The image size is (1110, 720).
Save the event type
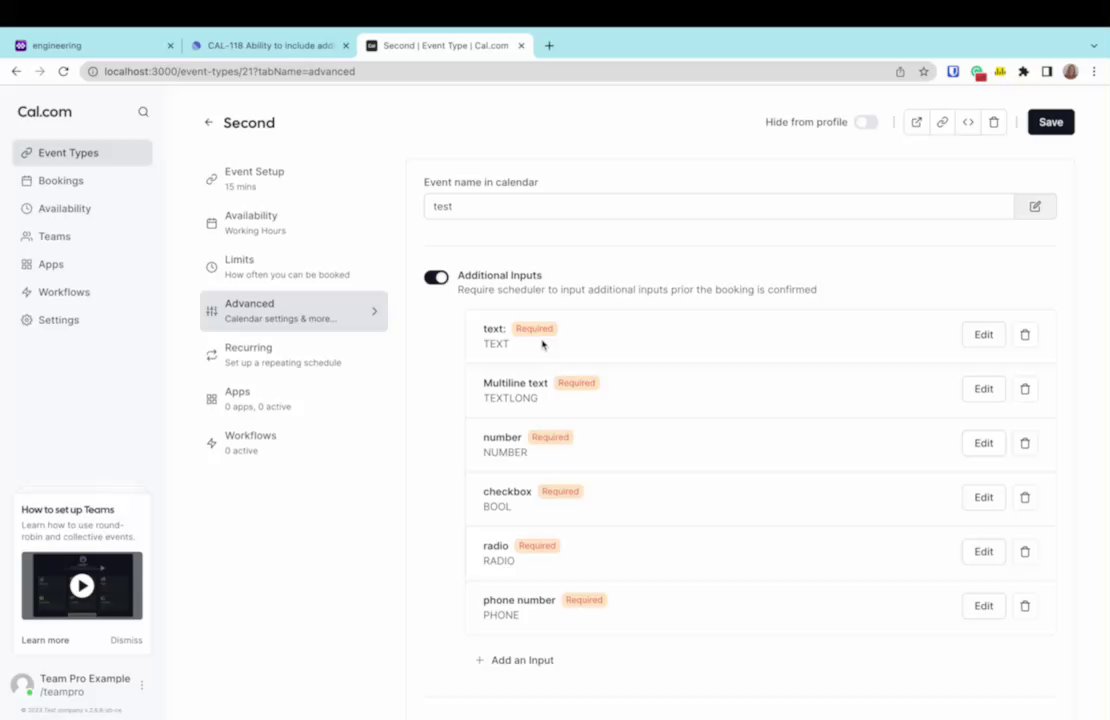click(1051, 122)
